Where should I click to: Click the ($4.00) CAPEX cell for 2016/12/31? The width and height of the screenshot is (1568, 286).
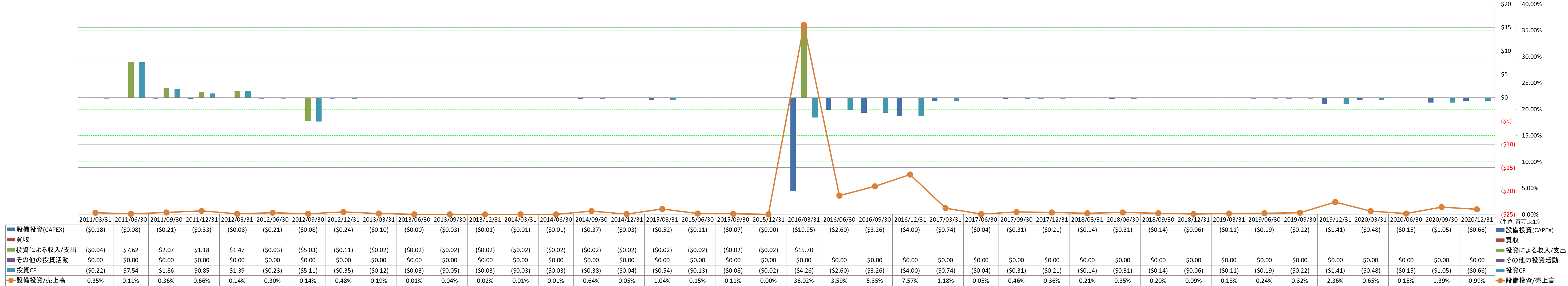(909, 230)
